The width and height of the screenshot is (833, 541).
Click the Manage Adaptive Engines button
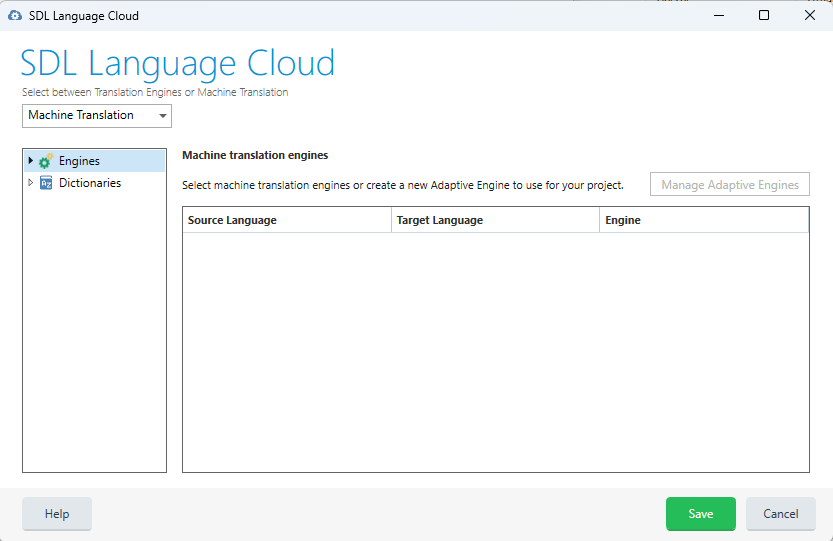point(729,184)
